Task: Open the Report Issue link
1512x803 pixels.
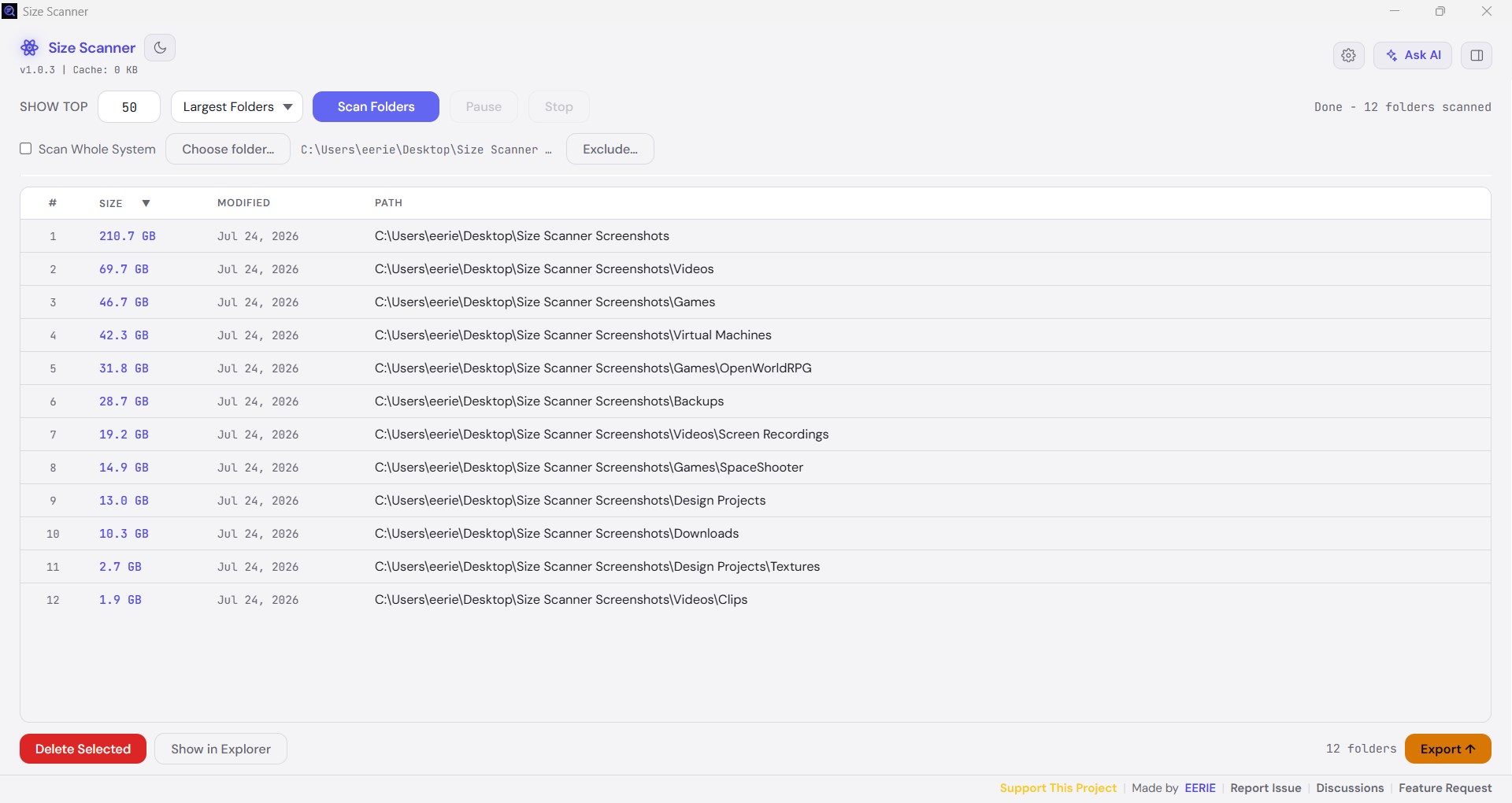Action: 1266,788
